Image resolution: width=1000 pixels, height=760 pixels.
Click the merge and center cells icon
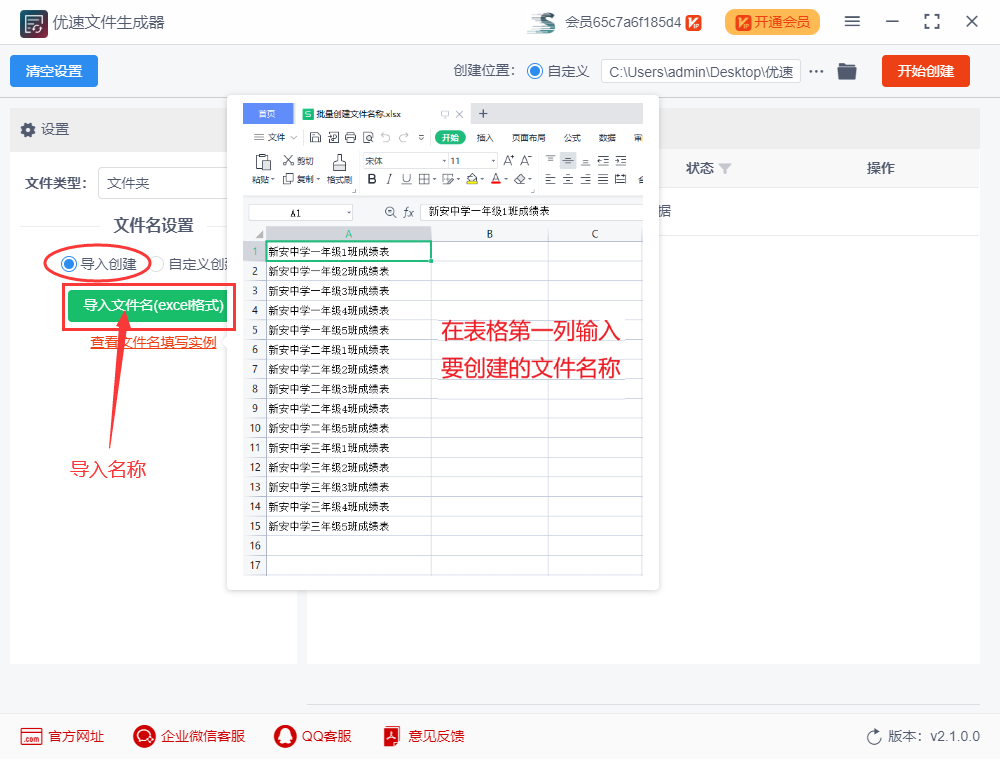click(621, 179)
